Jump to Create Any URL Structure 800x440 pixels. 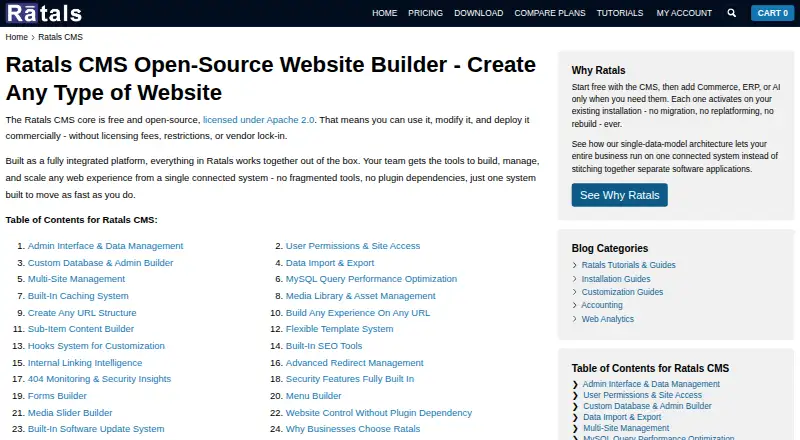coord(82,313)
